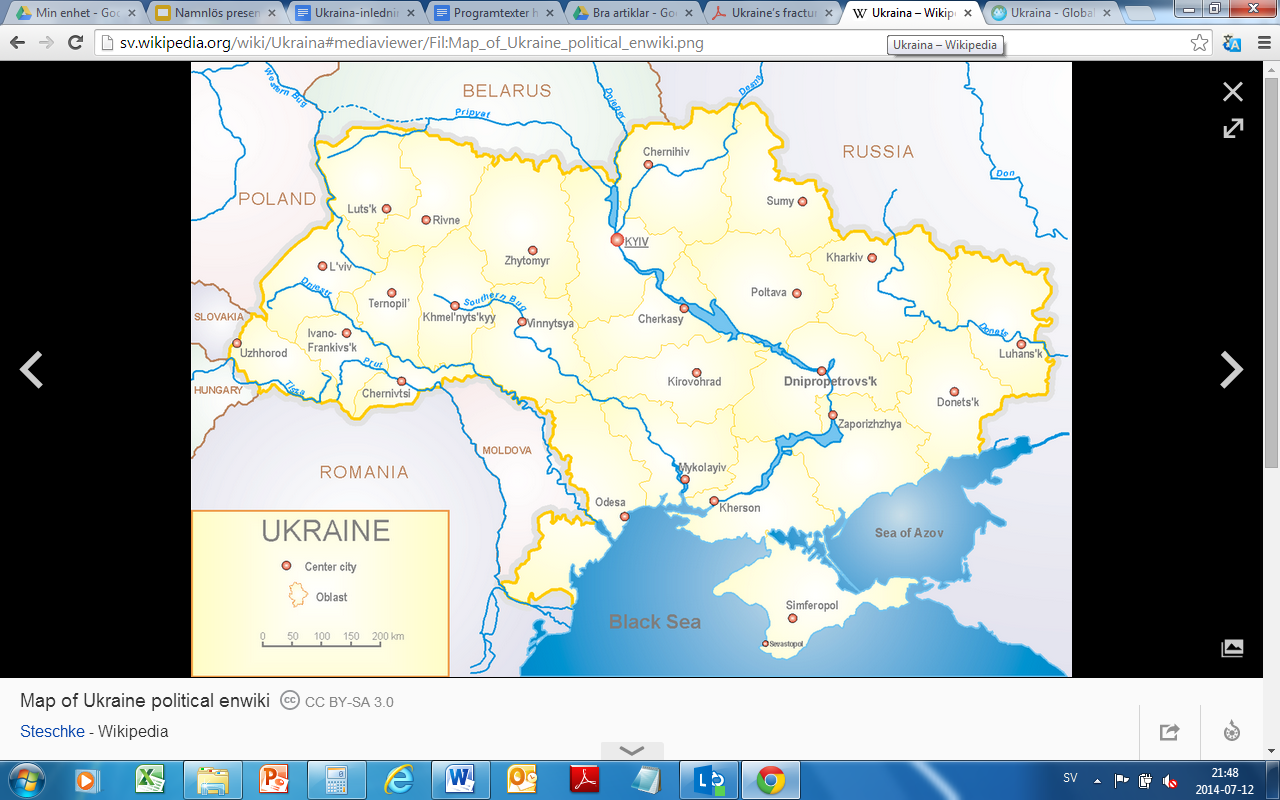Open the CC BY-SA 3.0 license link
This screenshot has height=800, width=1280.
point(349,702)
